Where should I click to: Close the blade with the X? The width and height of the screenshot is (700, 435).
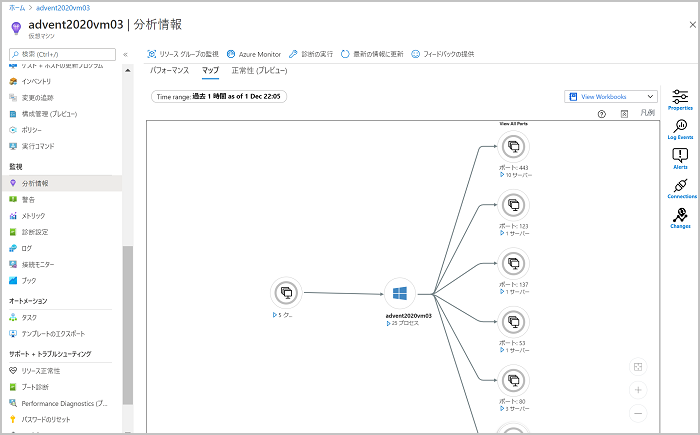(692, 25)
